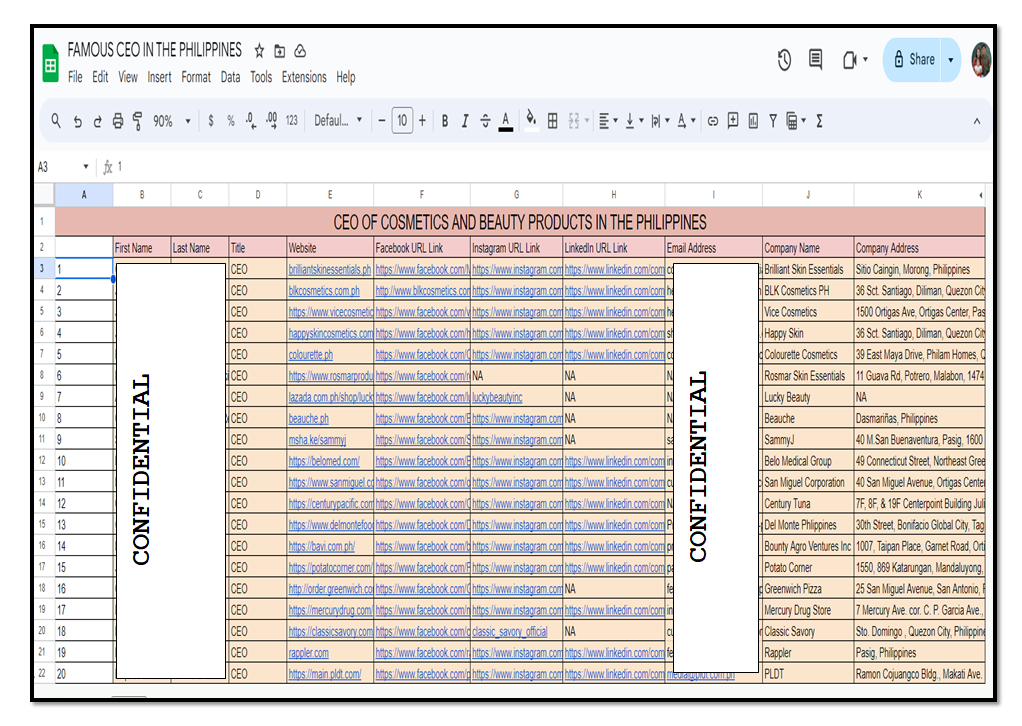Screen dimensions: 1022x726
Task: Activate the paint format tool
Action: coord(138,121)
